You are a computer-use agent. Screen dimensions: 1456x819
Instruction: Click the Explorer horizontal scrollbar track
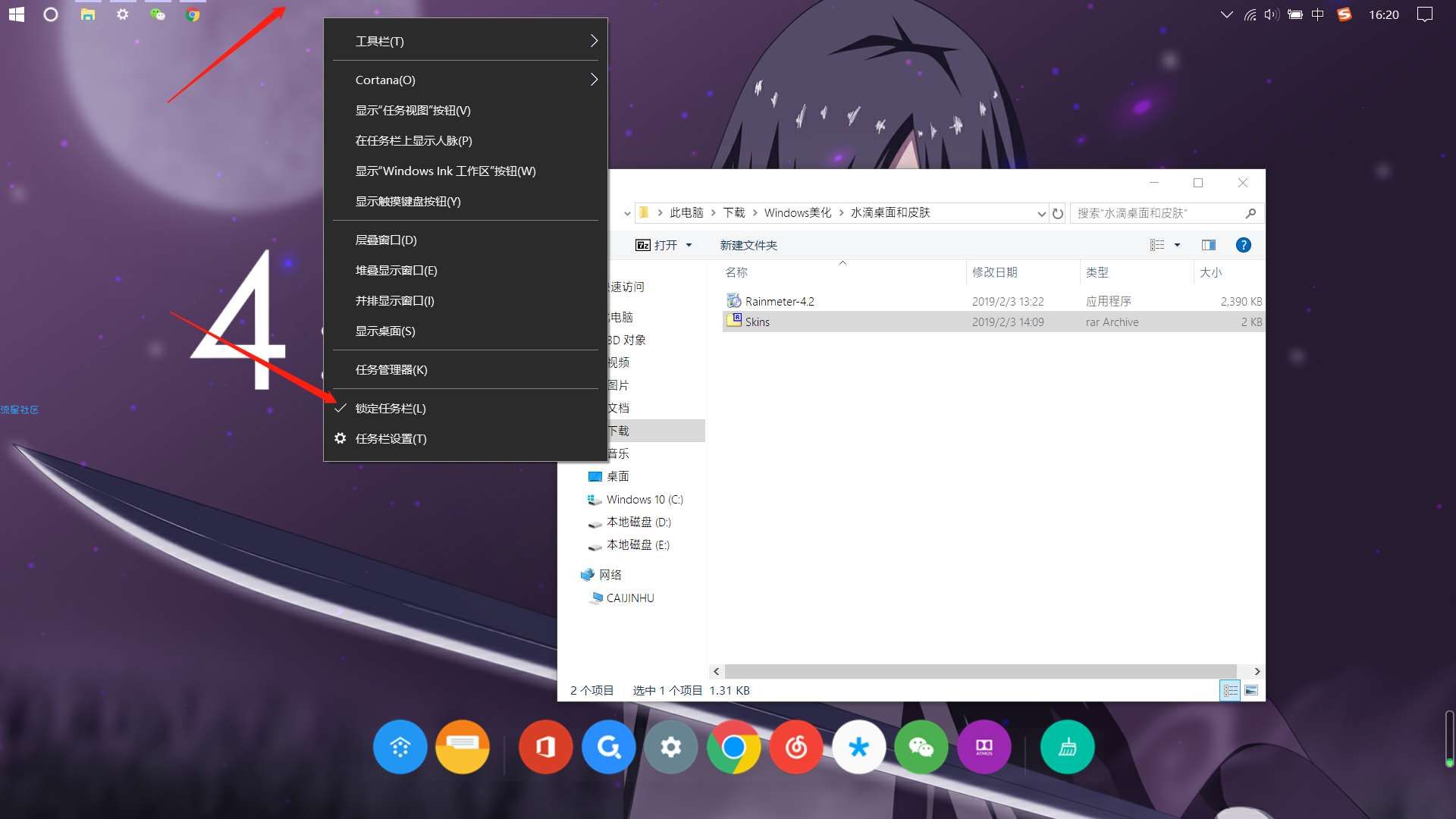(981, 671)
